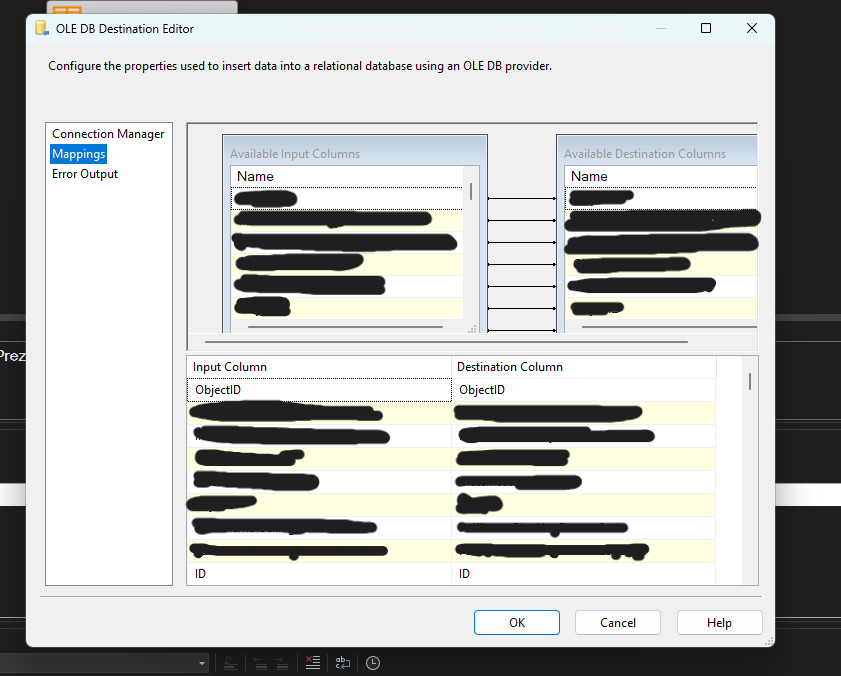
Task: Click Name header in Available Input Columns
Action: 346,177
